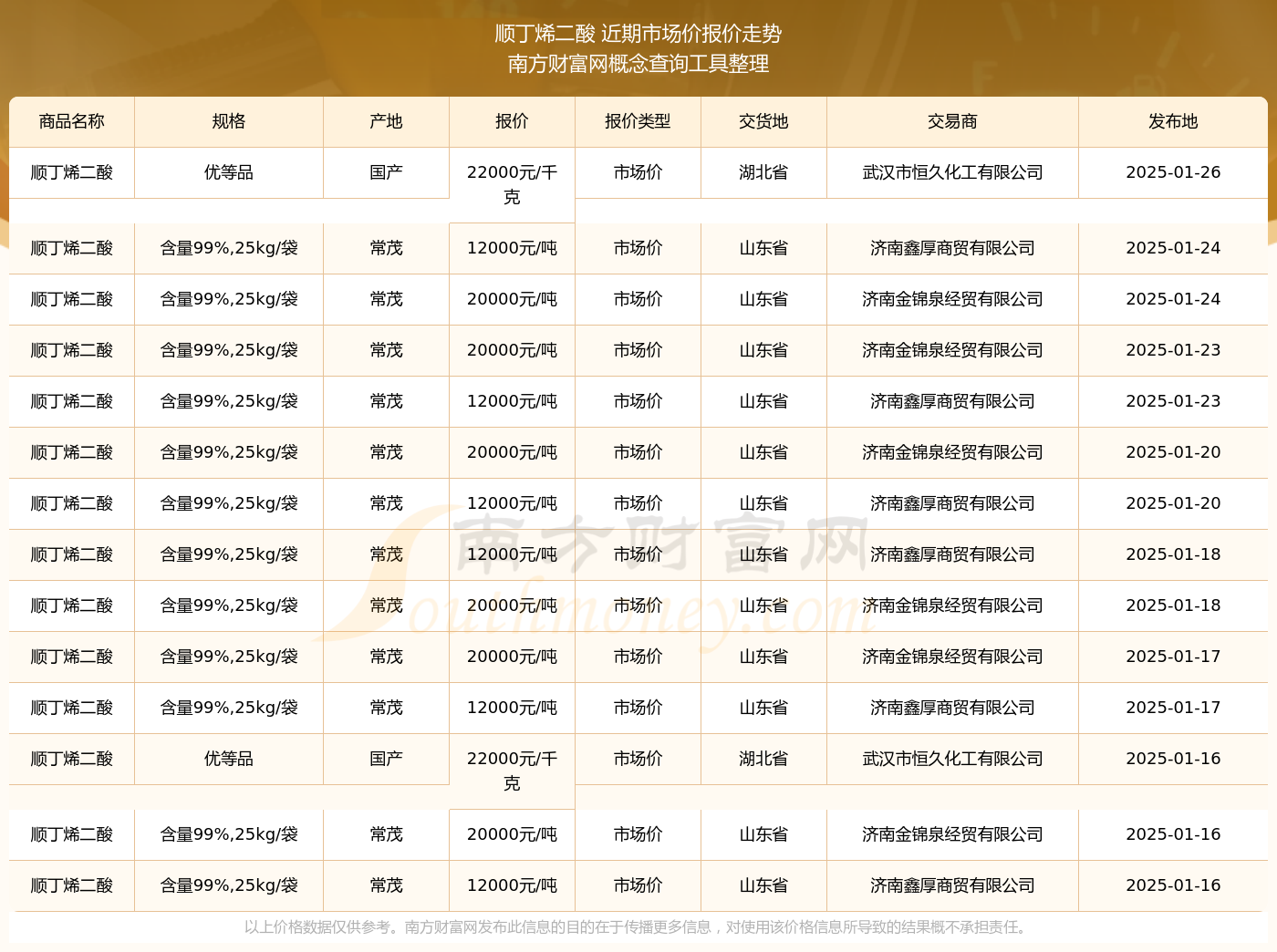Click 湖北省 in the 2025-01-16 row
Image resolution: width=1277 pixels, height=952 pixels.
pos(763,759)
